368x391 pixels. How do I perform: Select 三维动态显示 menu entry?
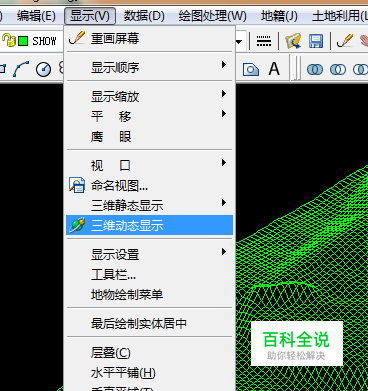[x=149, y=225]
